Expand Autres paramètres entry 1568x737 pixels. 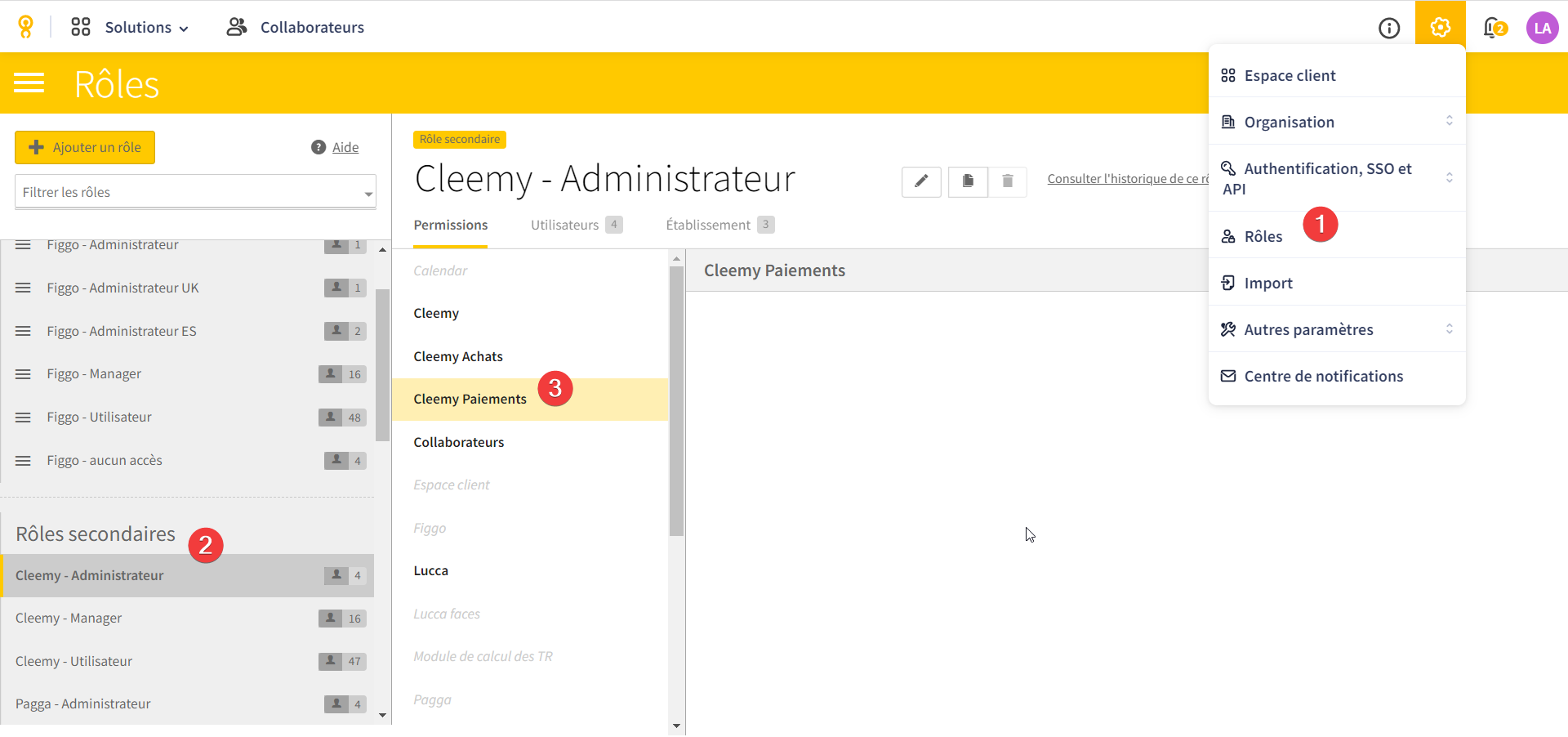point(1337,329)
